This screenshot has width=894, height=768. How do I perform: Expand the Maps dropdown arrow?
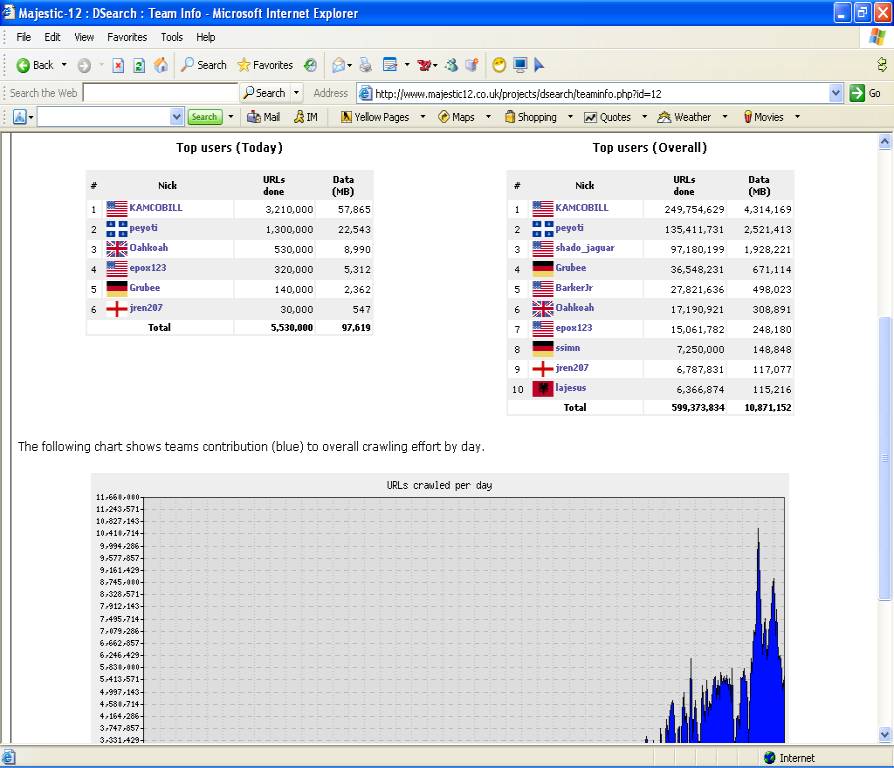[x=488, y=116]
